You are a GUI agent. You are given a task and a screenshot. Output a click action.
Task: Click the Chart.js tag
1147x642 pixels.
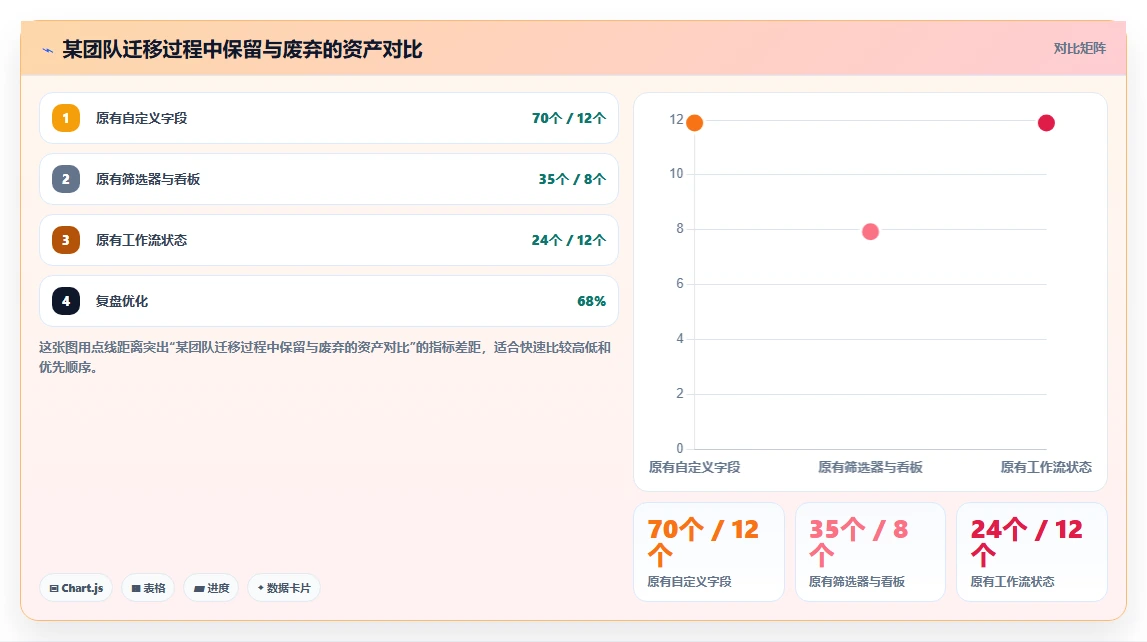coord(76,588)
